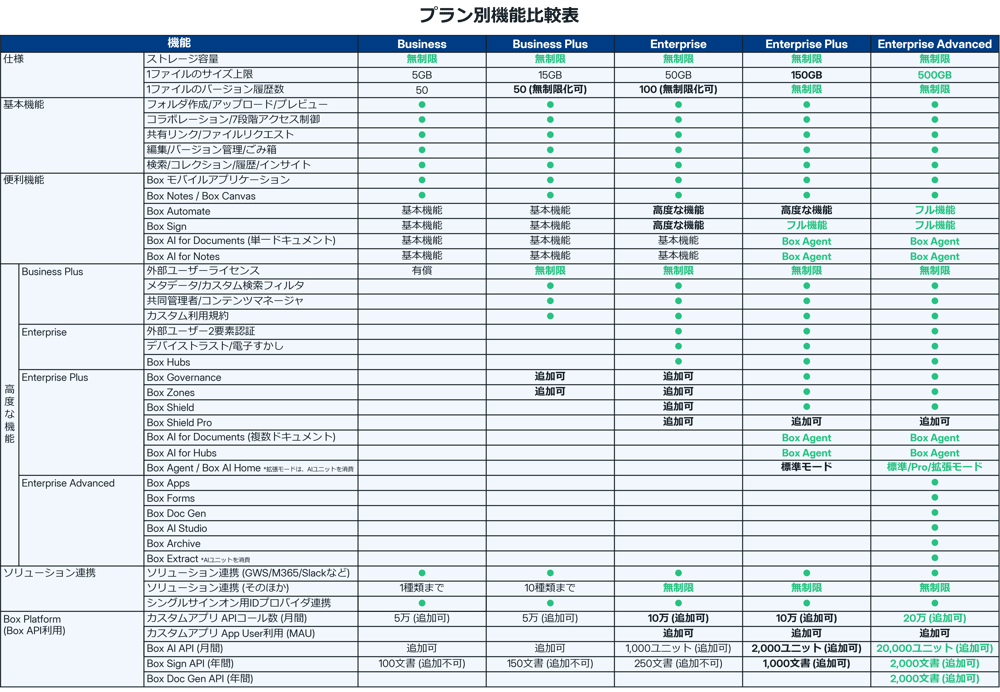Select the Box Archive row label

pyautogui.click(x=173, y=543)
